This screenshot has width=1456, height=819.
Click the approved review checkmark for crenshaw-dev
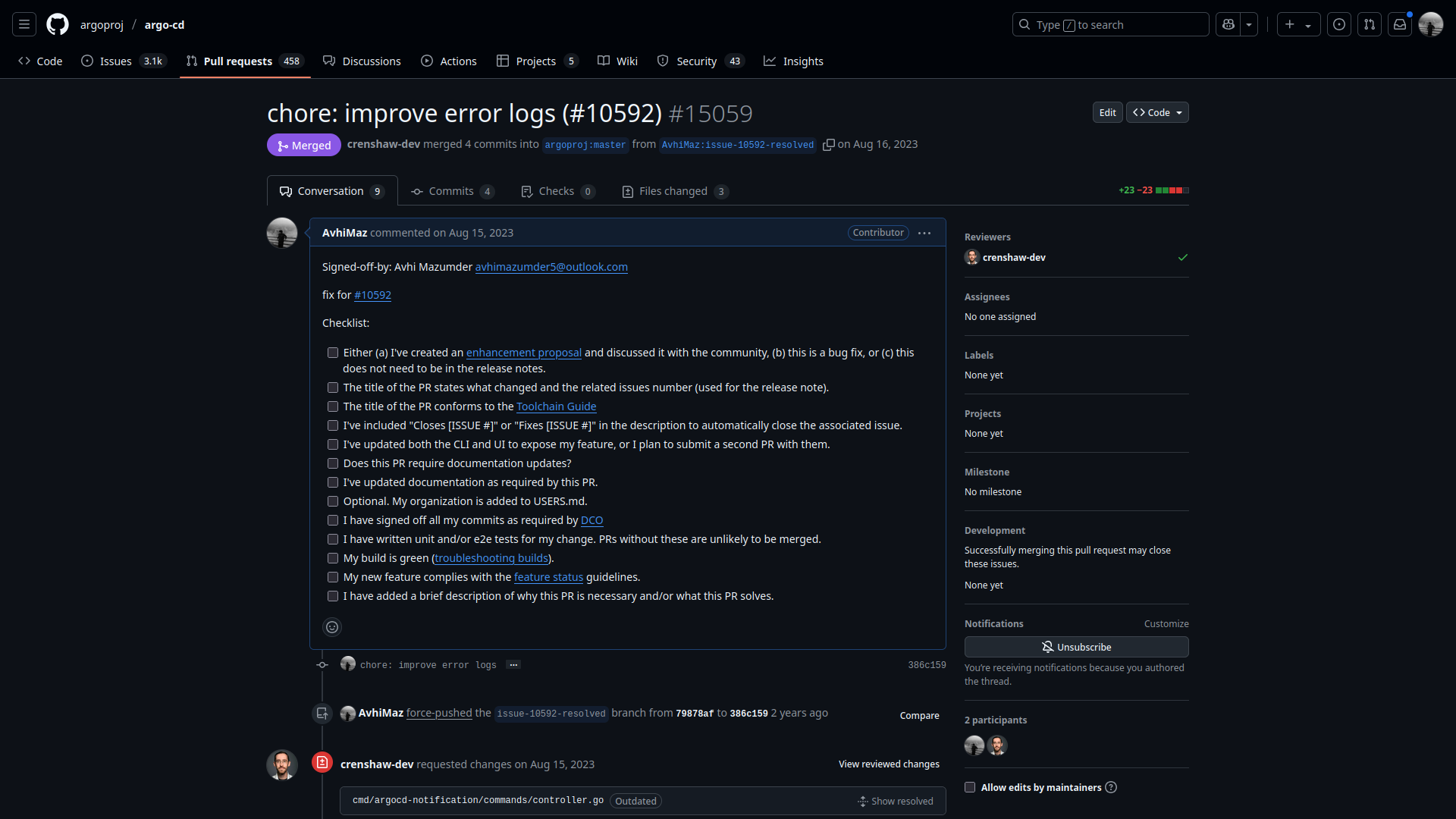(1183, 258)
